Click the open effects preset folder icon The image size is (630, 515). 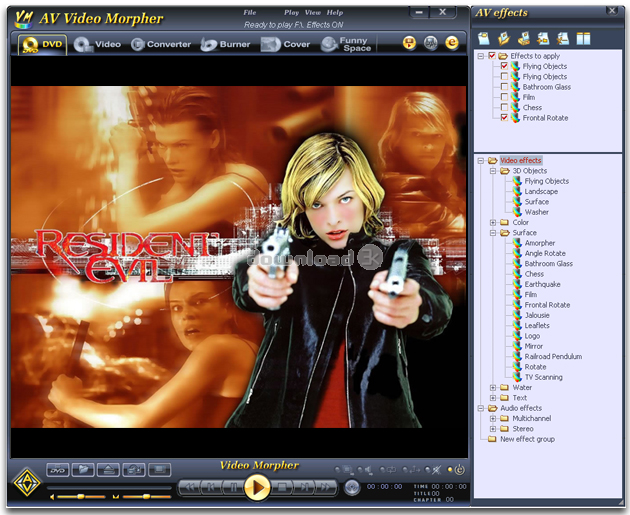tap(503, 39)
